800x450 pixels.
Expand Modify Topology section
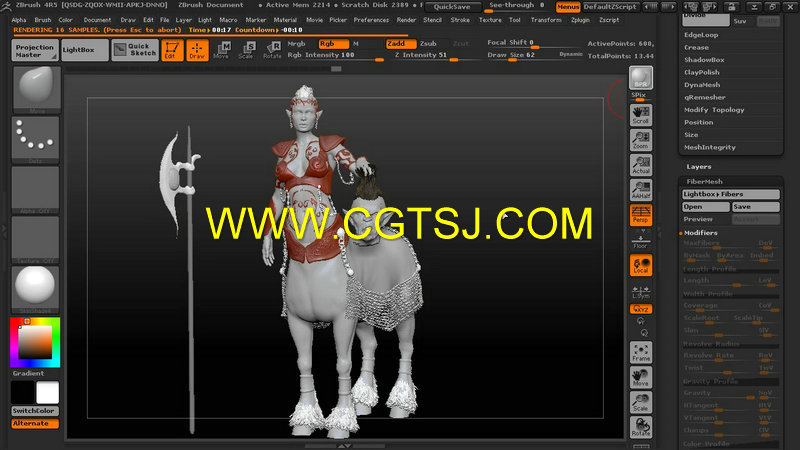714,110
